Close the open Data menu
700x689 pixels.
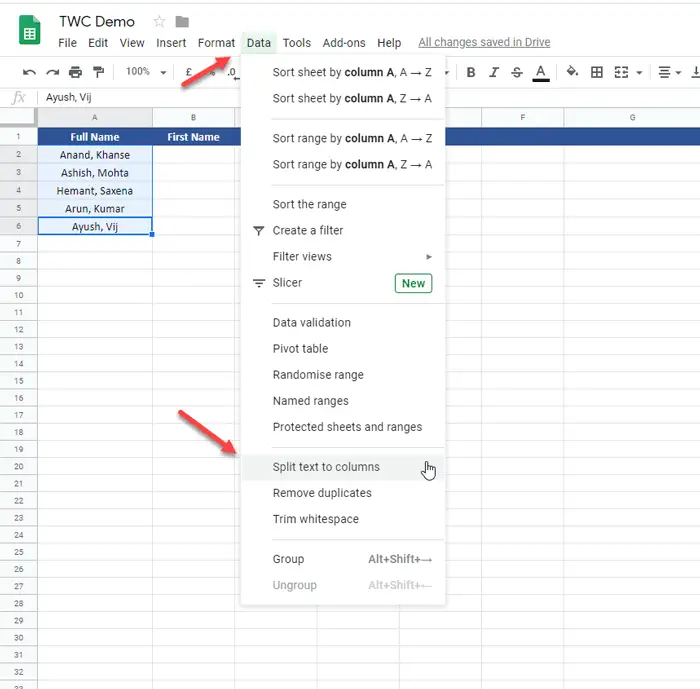(258, 43)
